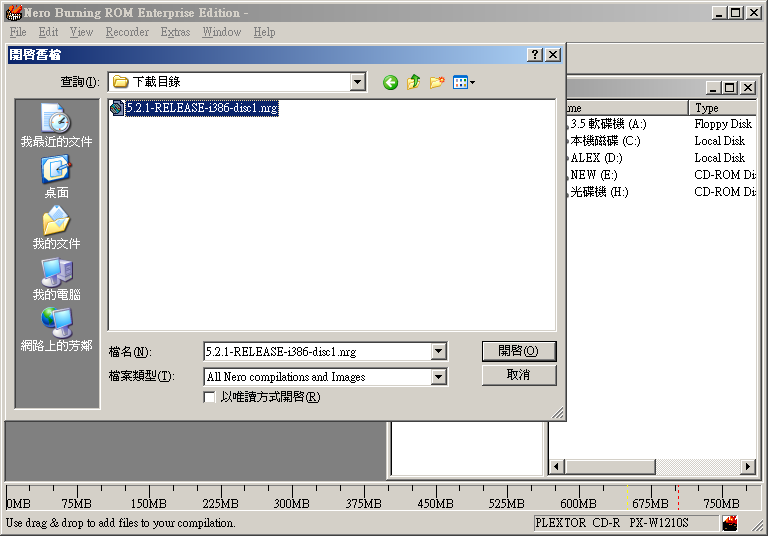Select the 5.2.1-RELEASE-i386-disc1.nrg file
The height and width of the screenshot is (536, 768).
click(x=200, y=108)
